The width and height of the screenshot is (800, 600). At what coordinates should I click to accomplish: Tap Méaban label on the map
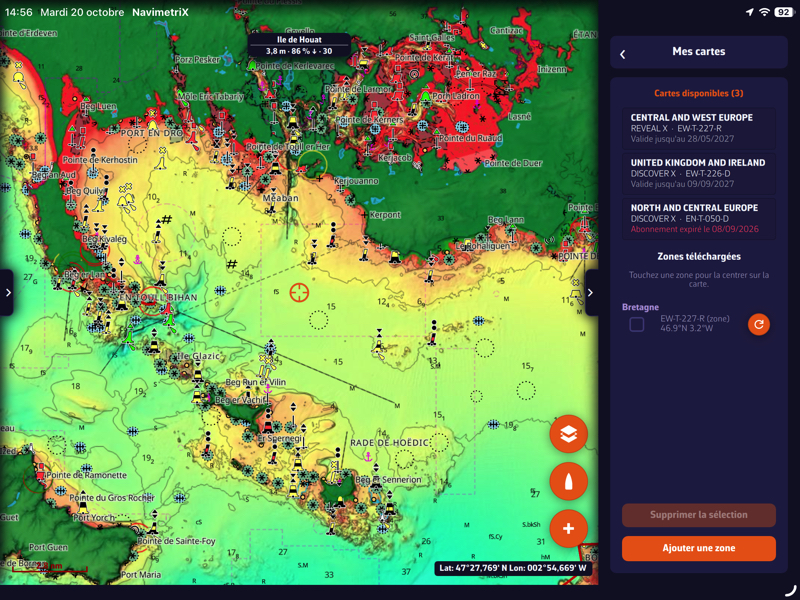tap(281, 198)
